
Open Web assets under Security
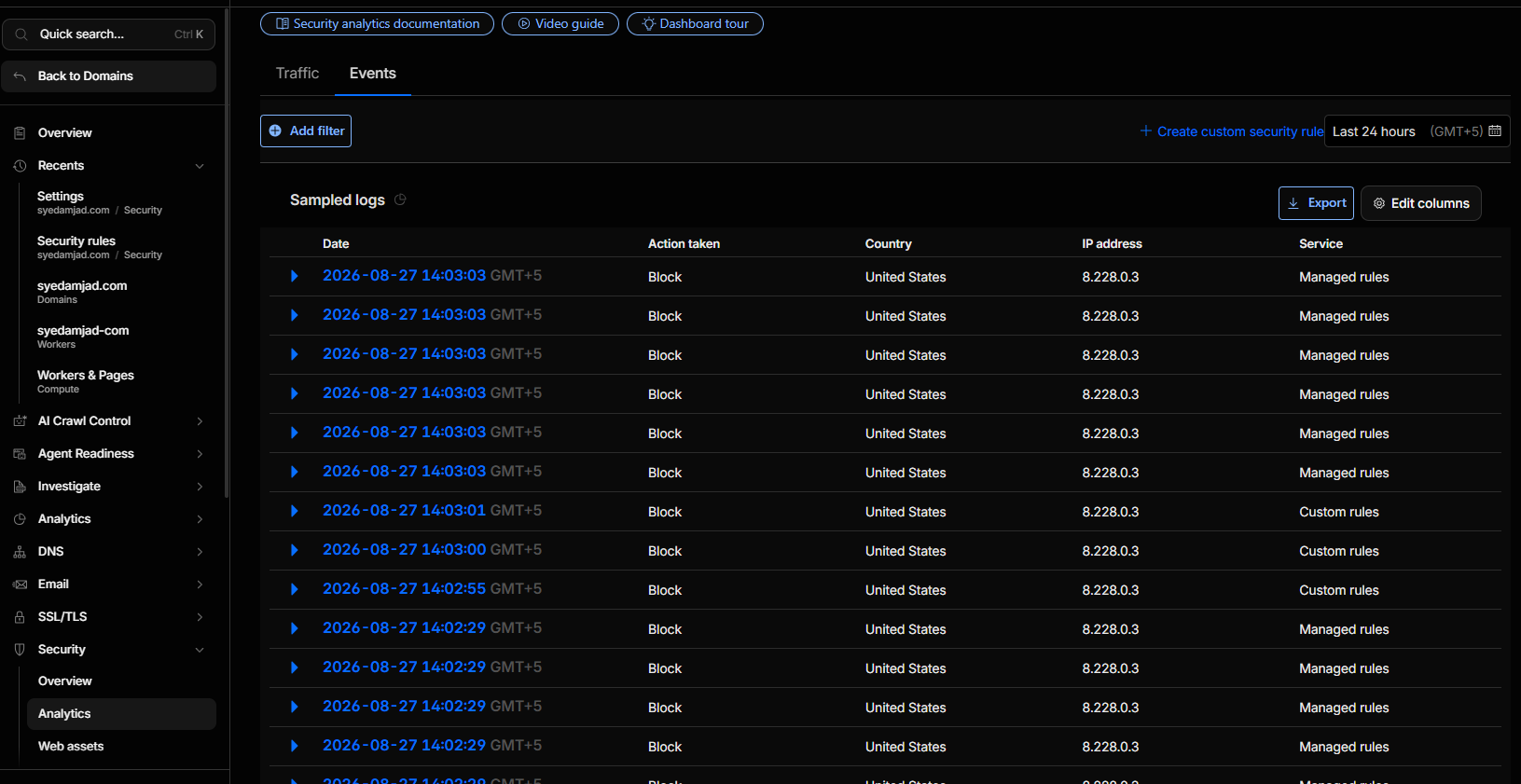pyautogui.click(x=121, y=747)
